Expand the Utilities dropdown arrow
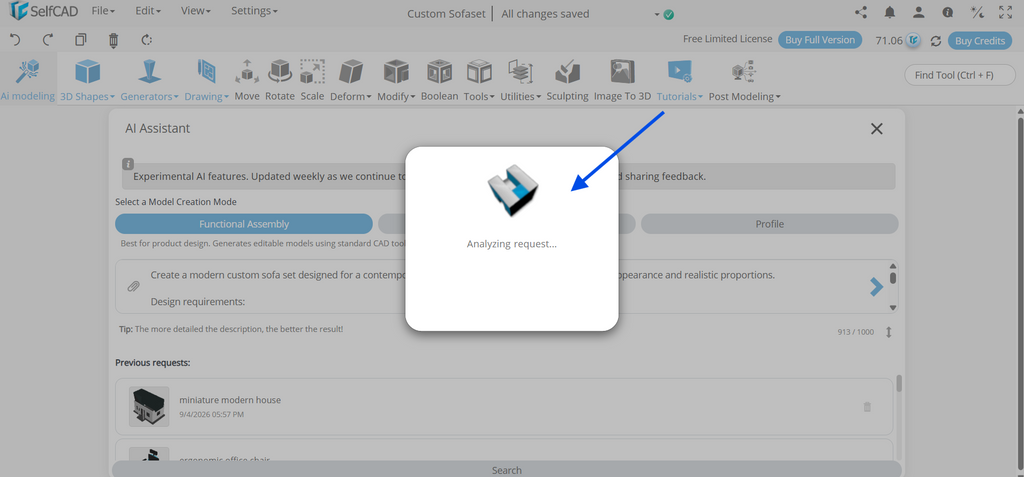The image size is (1024, 477). pos(539,97)
